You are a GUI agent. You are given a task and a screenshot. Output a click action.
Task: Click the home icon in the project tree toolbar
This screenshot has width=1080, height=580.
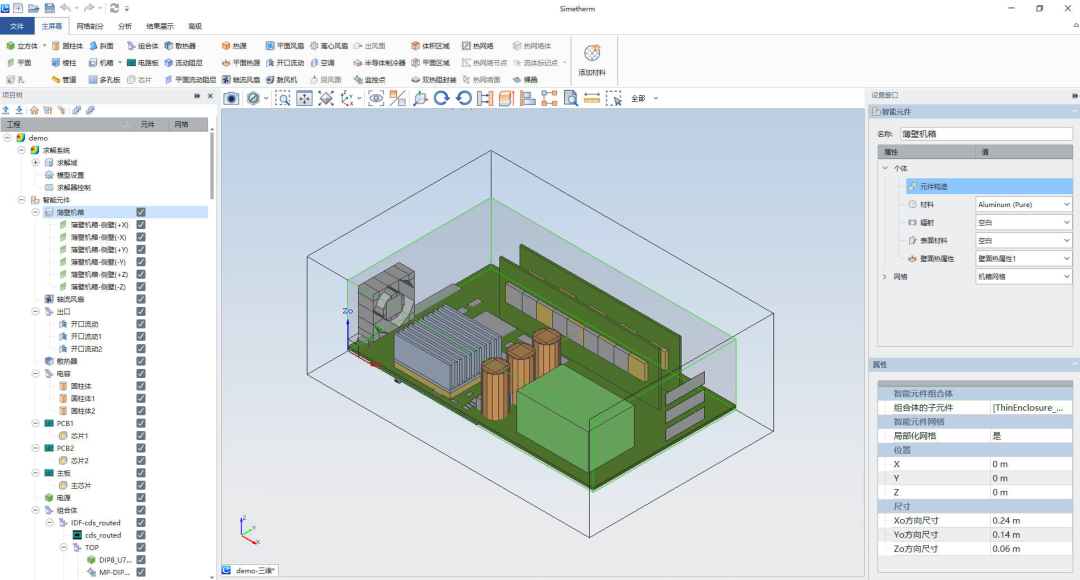pos(34,110)
